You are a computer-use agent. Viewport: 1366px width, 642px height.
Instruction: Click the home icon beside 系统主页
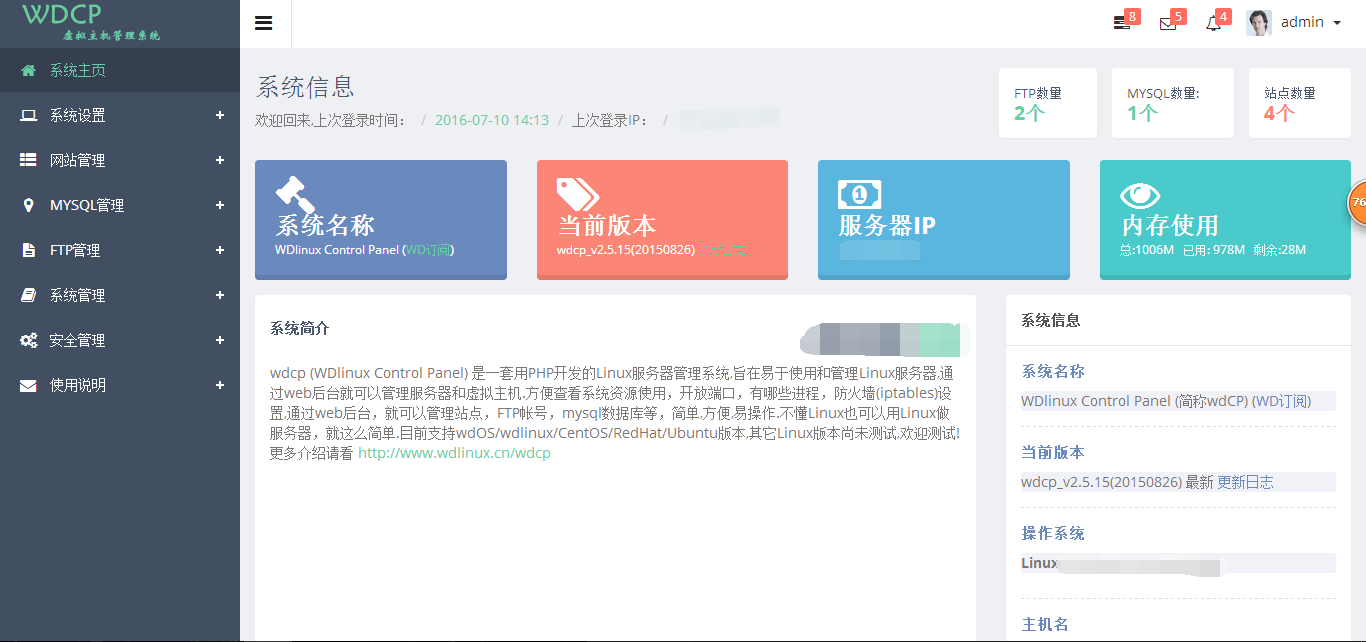[29, 70]
